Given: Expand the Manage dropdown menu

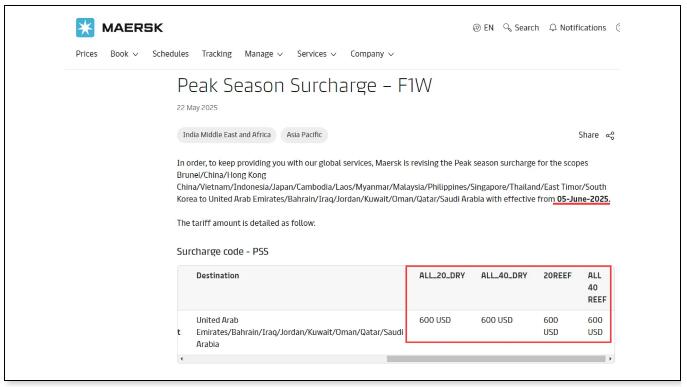Looking at the screenshot, I should pos(263,54).
